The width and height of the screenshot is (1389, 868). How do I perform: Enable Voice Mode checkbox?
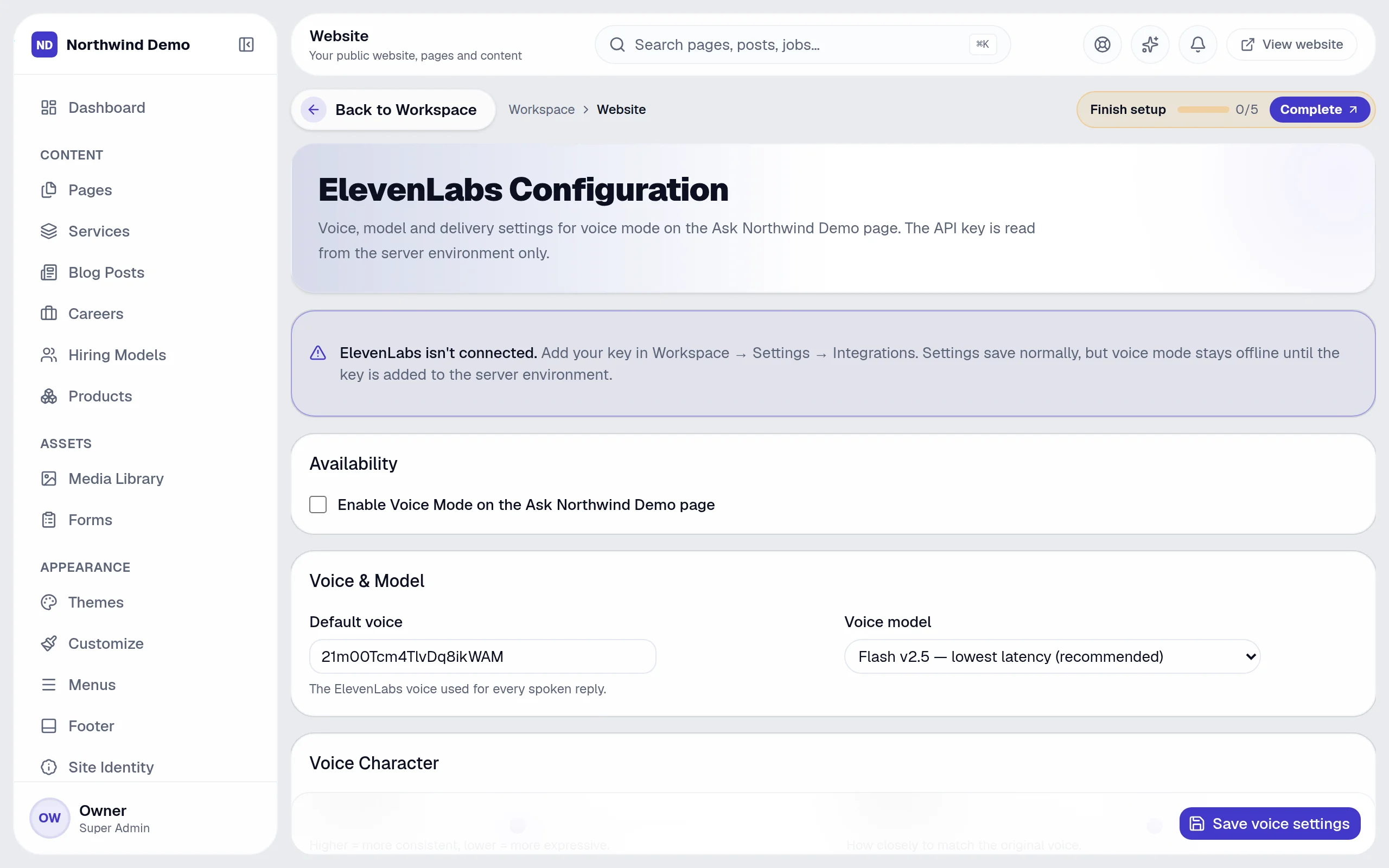[318, 505]
